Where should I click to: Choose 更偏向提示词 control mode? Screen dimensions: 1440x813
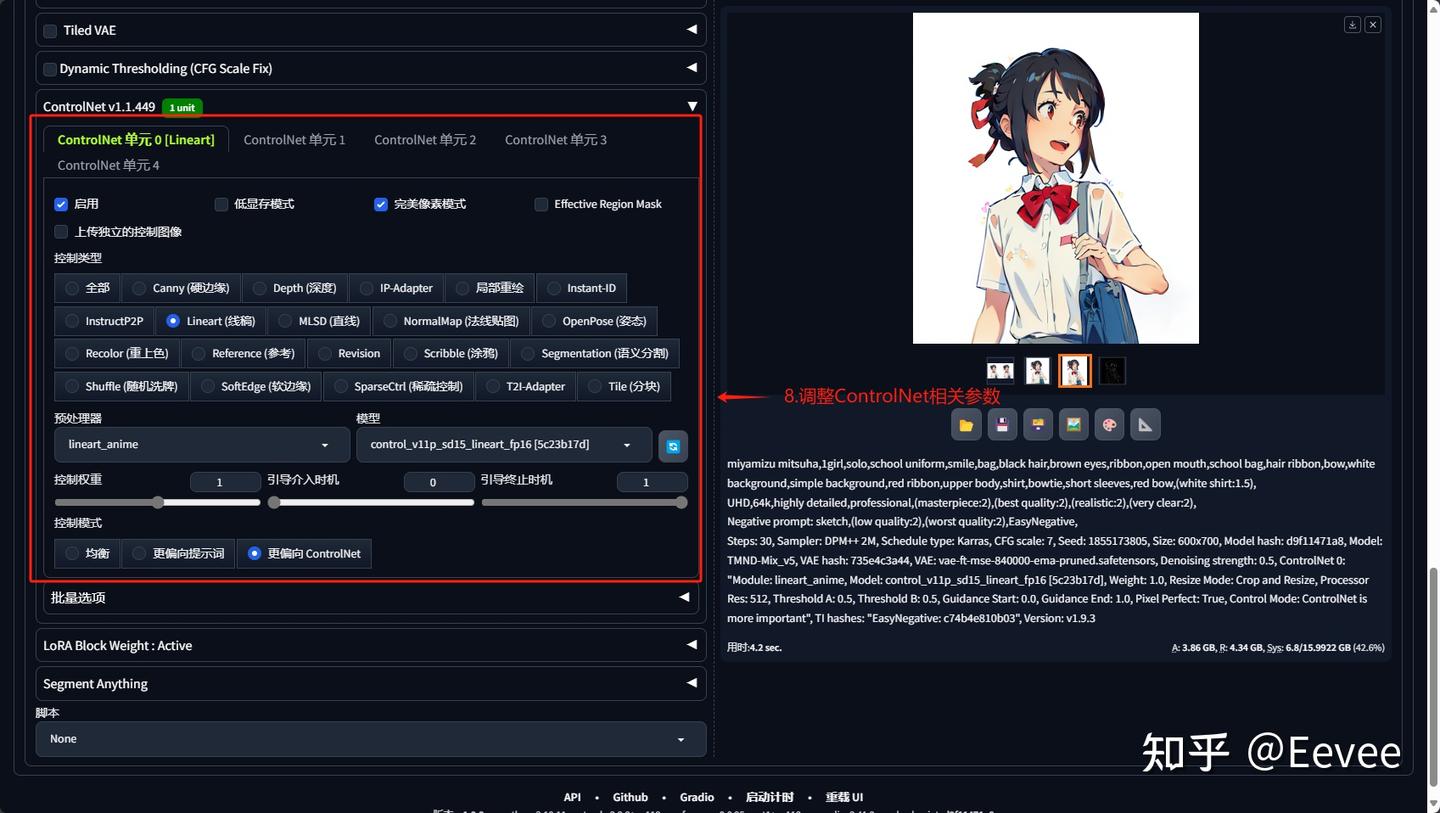(179, 554)
